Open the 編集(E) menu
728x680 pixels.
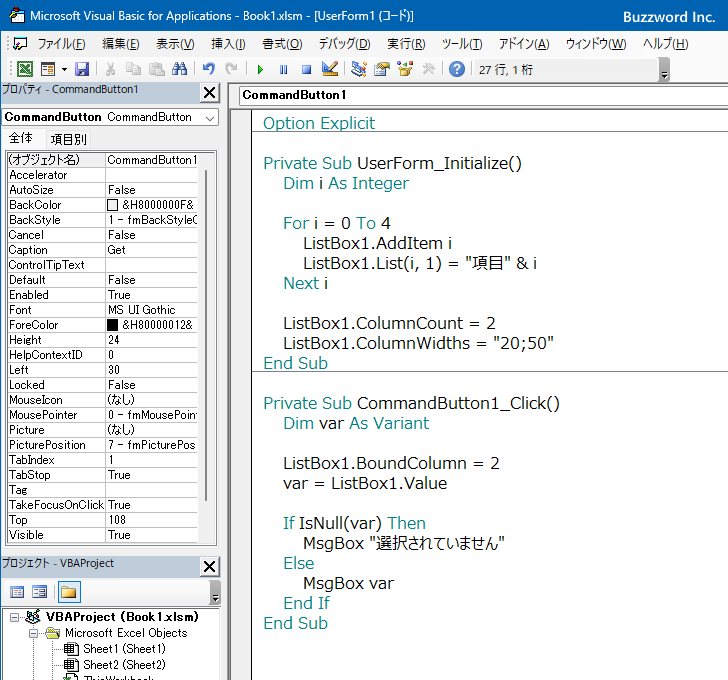click(x=121, y=44)
